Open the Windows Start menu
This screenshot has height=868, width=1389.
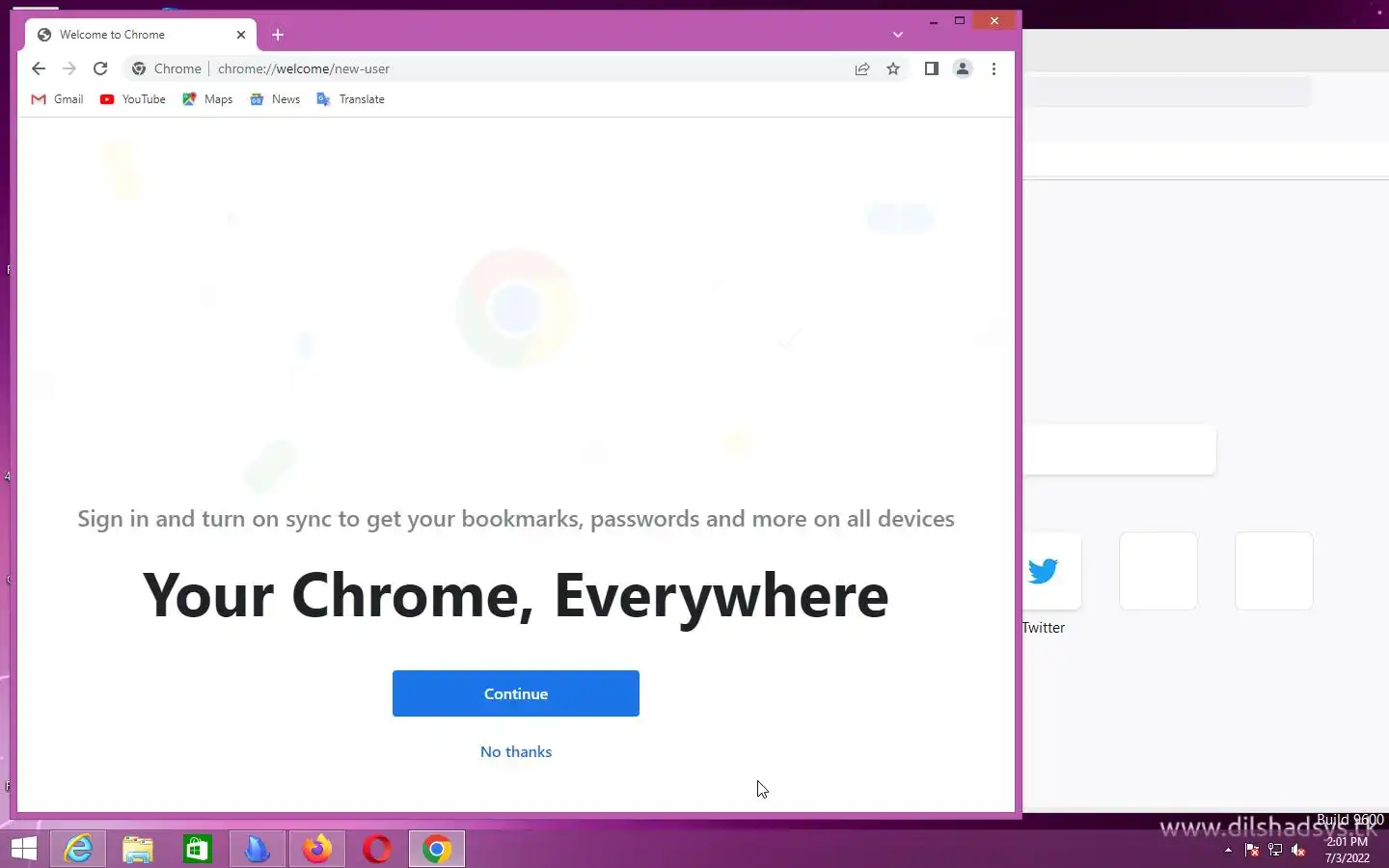23,849
